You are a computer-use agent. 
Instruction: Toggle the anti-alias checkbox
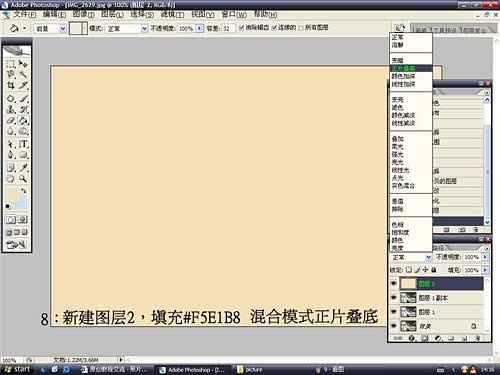point(241,28)
